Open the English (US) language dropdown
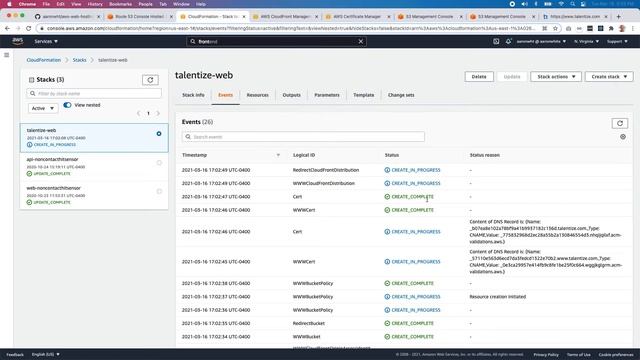Screen dimensions: 640x360 (46, 354)
